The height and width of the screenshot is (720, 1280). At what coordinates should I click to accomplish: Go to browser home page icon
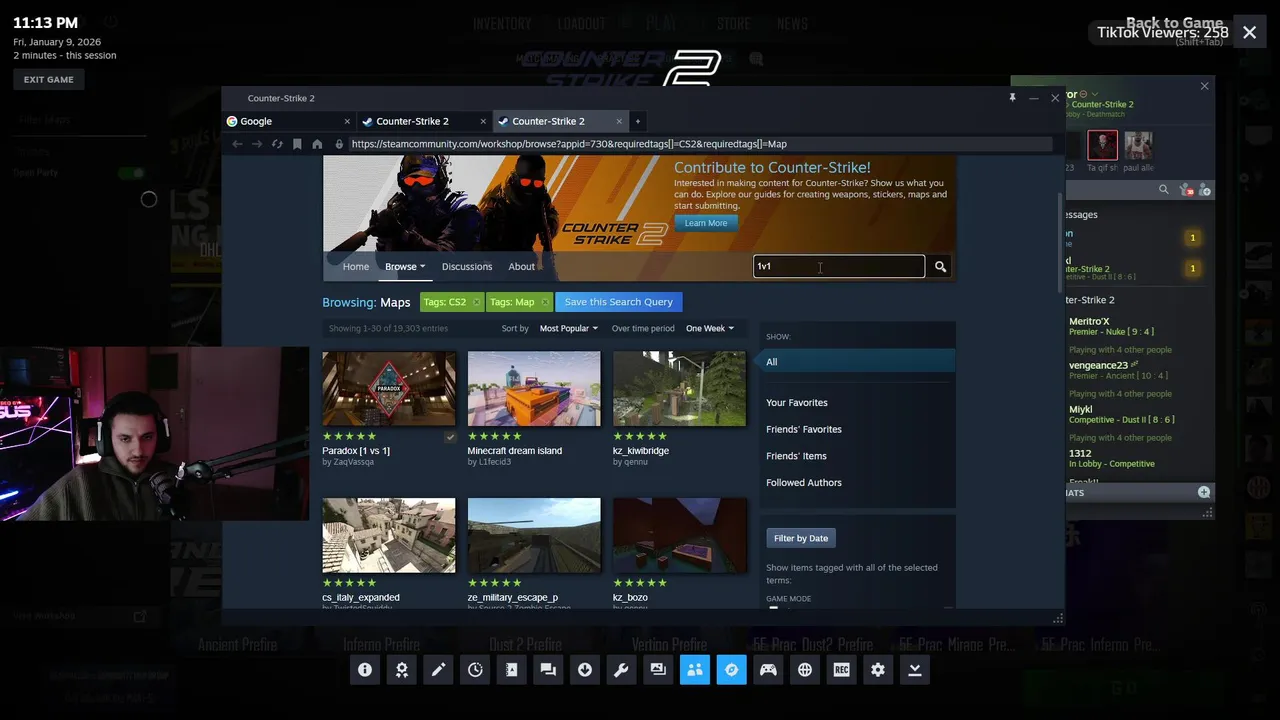click(317, 144)
